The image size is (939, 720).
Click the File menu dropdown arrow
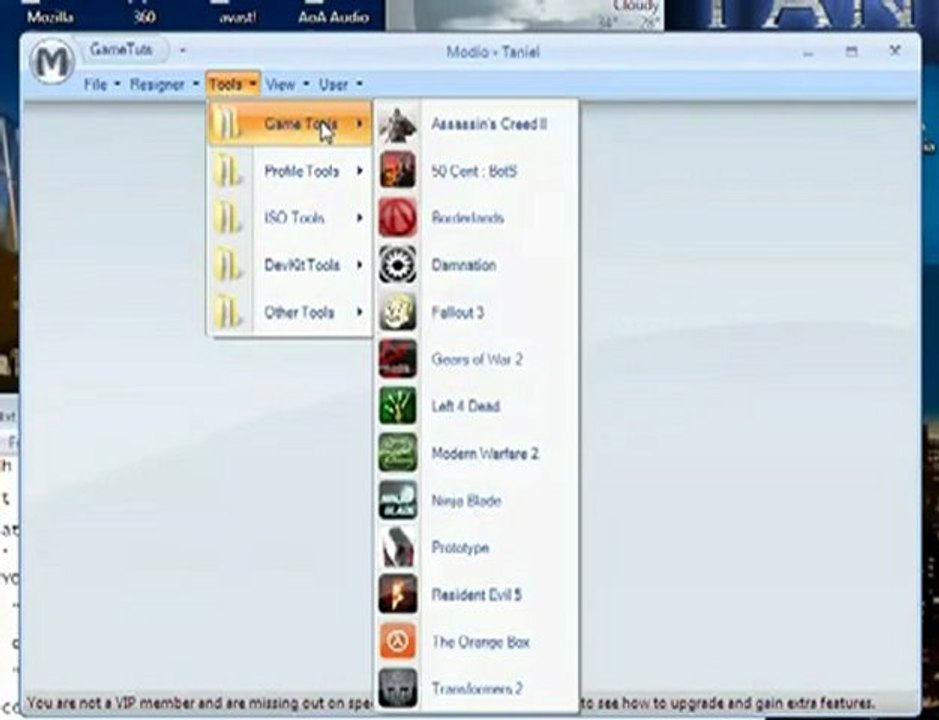pyautogui.click(x=117, y=84)
